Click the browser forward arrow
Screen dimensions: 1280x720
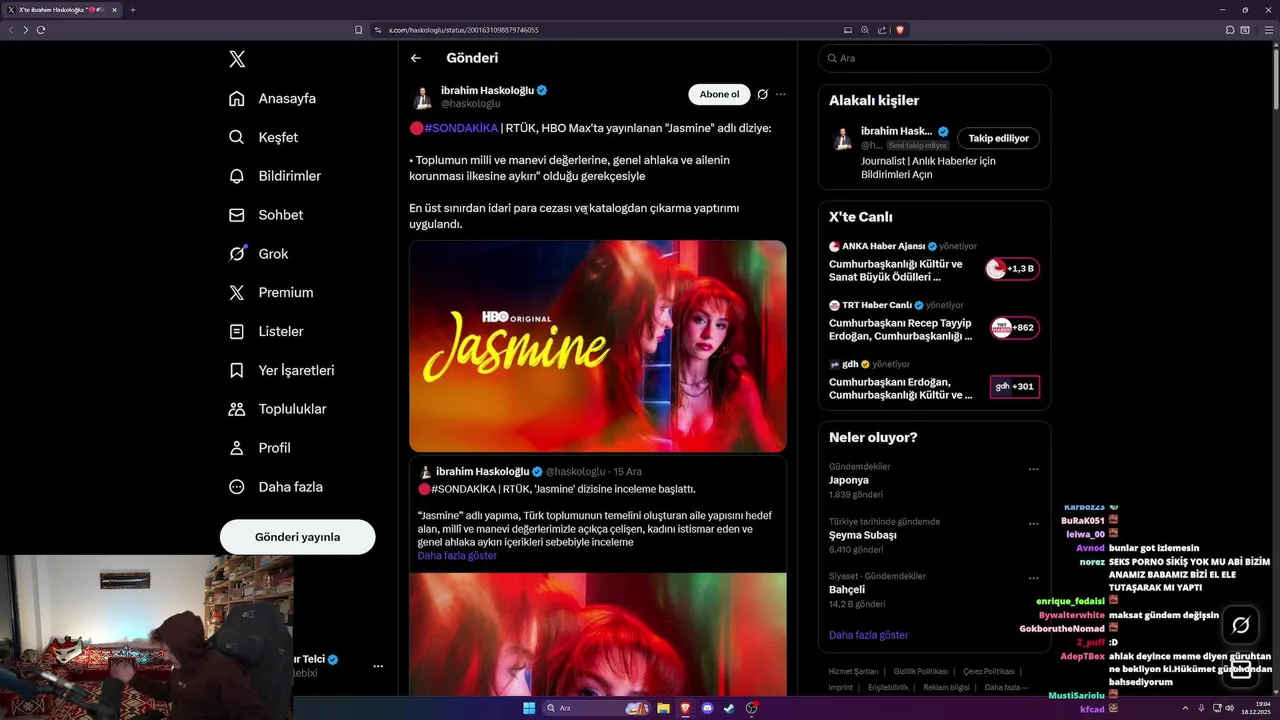[x=25, y=30]
